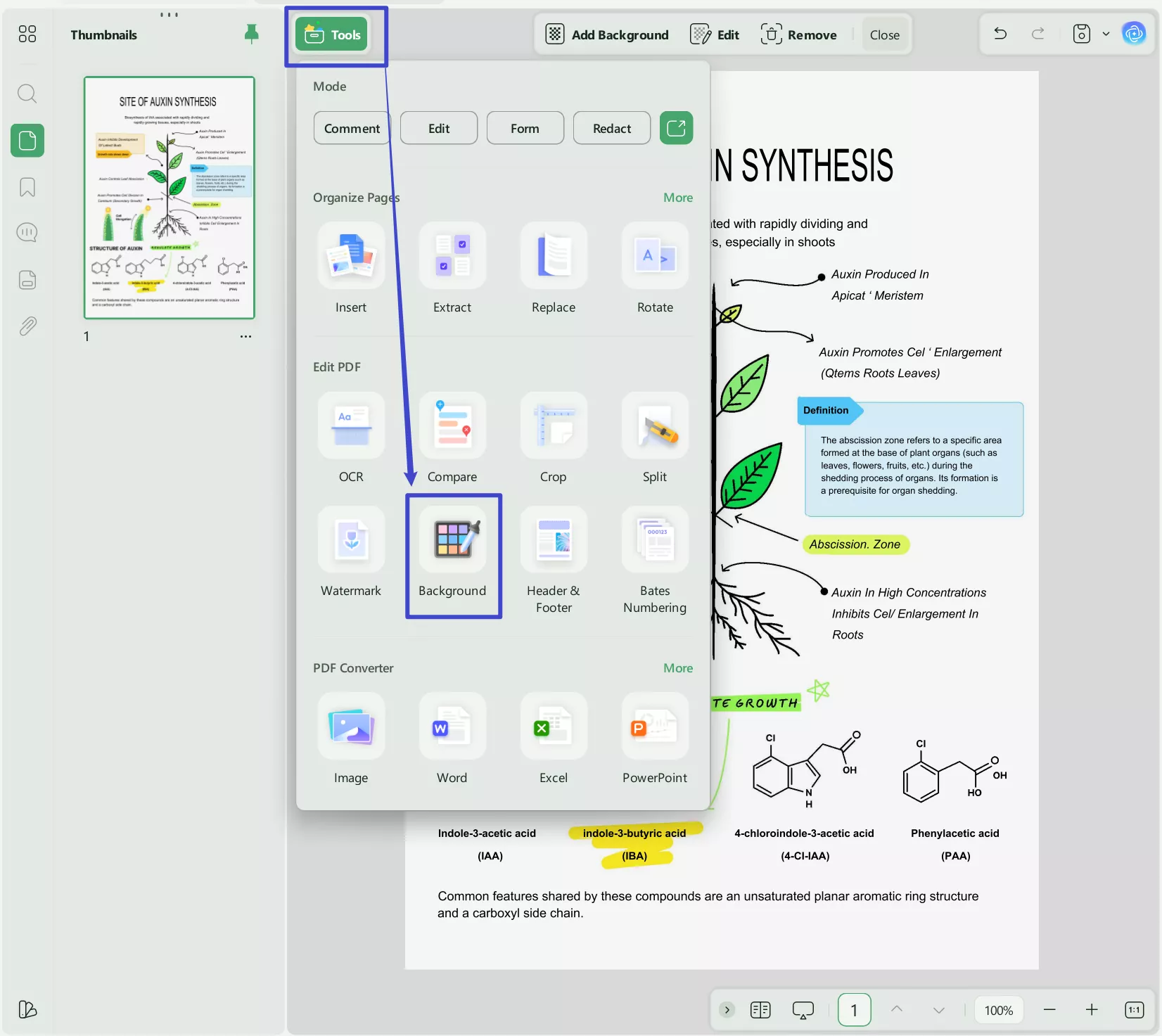The width and height of the screenshot is (1162, 1036).
Task: Convert PDF to Word format
Action: (x=452, y=727)
